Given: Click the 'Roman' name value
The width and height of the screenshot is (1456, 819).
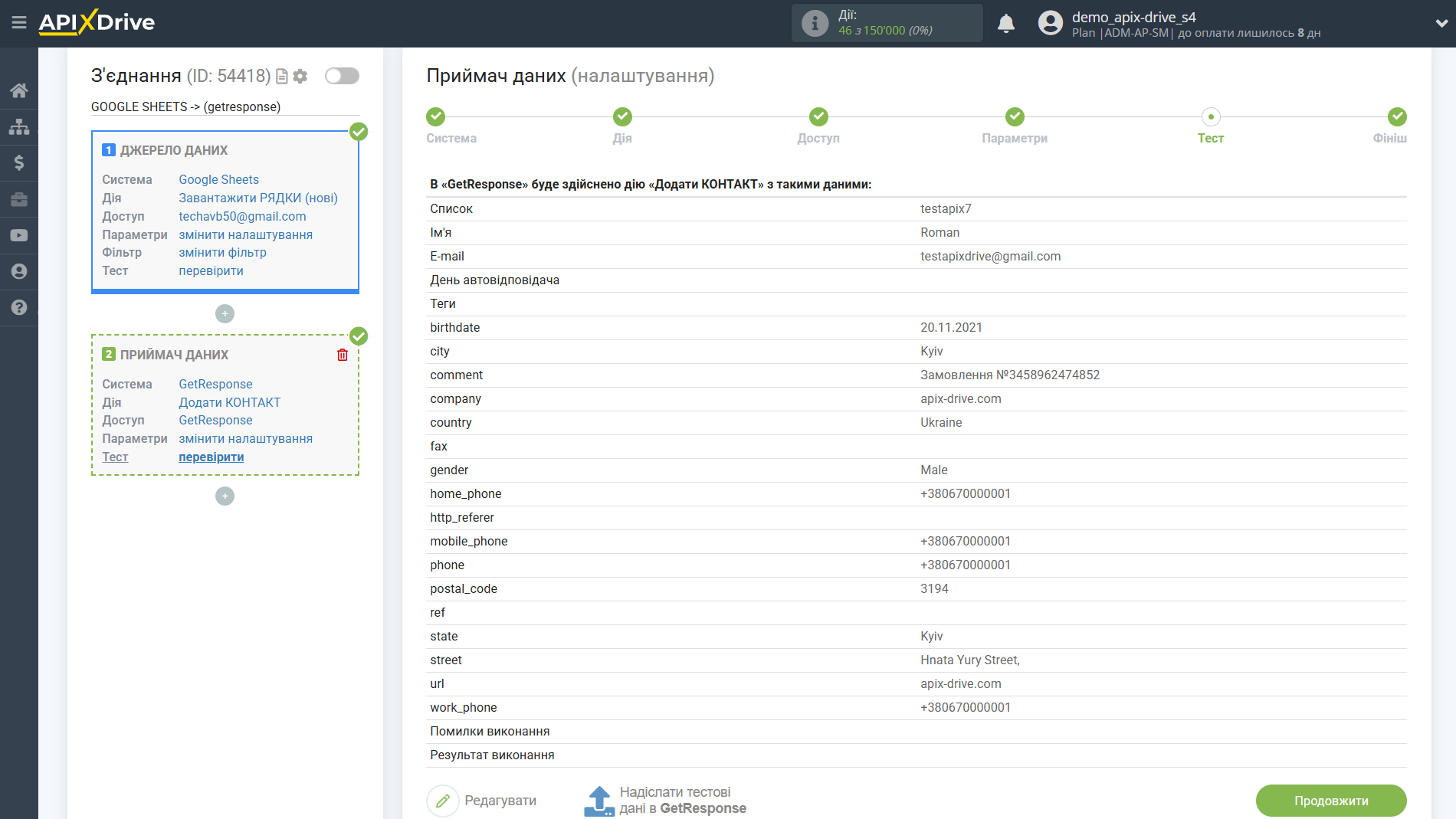Looking at the screenshot, I should [940, 232].
